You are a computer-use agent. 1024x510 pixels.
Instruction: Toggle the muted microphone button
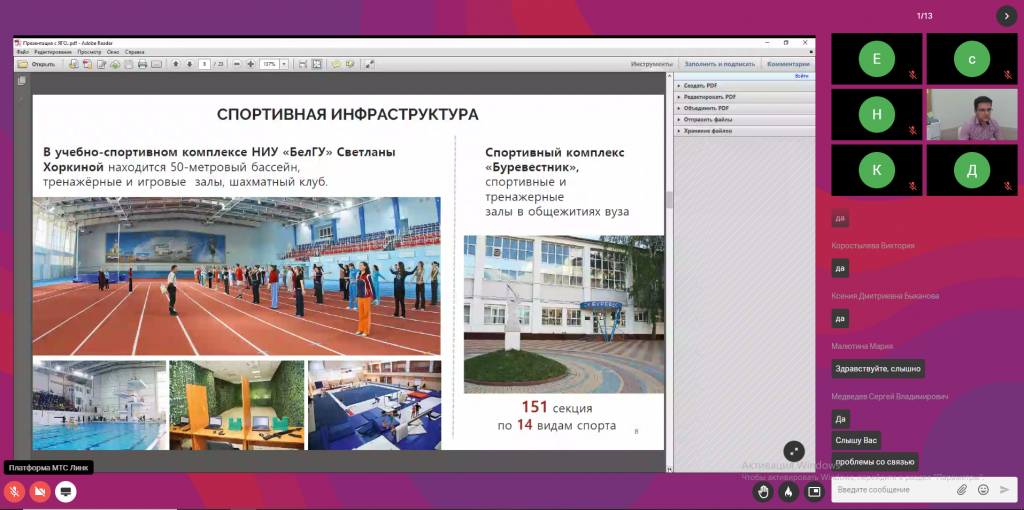pyautogui.click(x=14, y=492)
